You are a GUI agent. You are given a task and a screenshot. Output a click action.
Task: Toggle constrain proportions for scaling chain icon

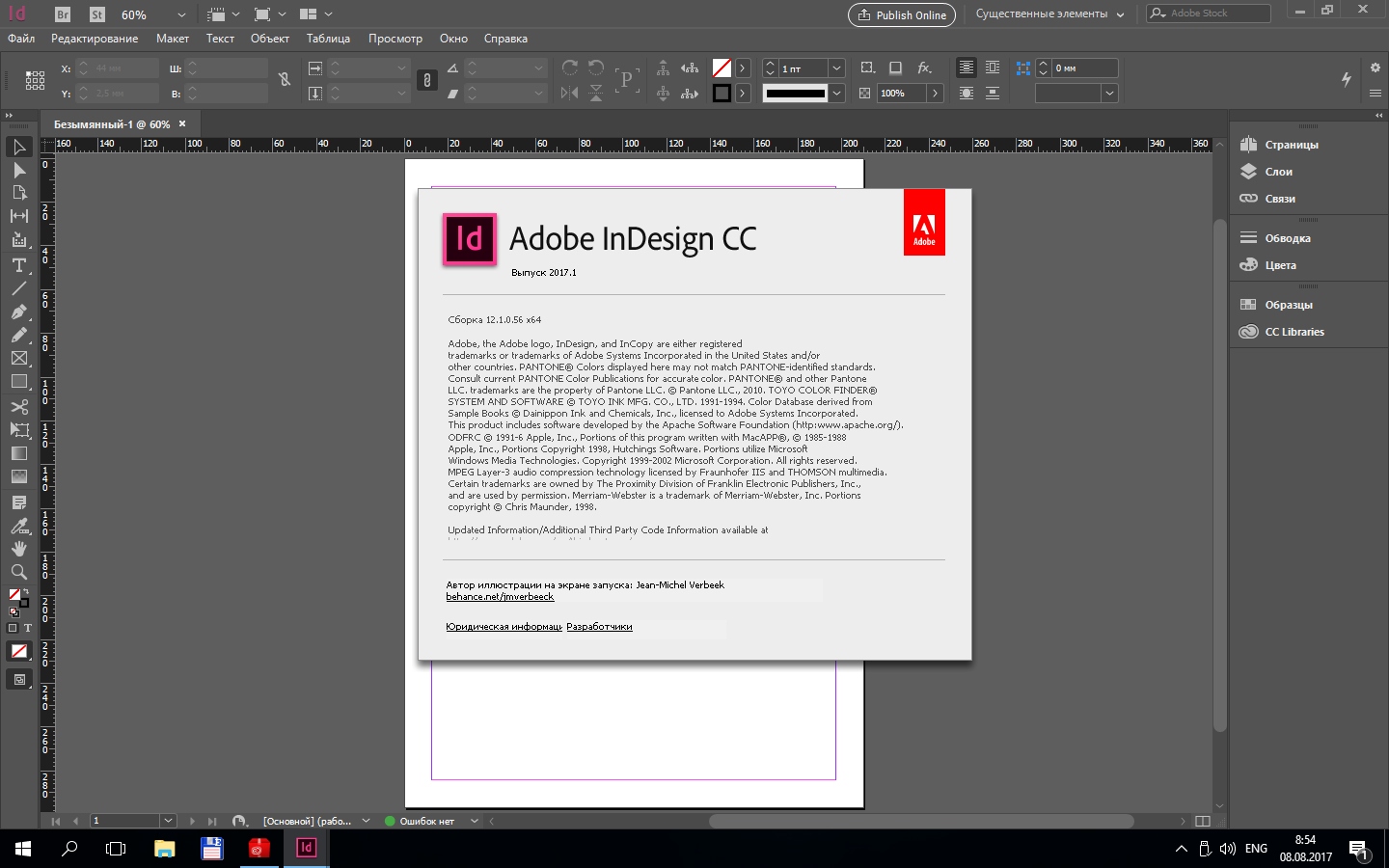pyautogui.click(x=427, y=80)
